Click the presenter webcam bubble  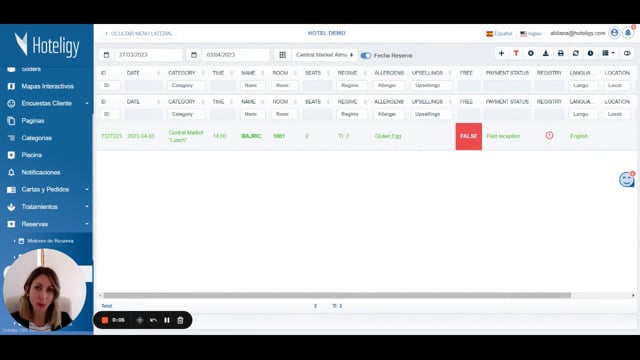pos(44,290)
